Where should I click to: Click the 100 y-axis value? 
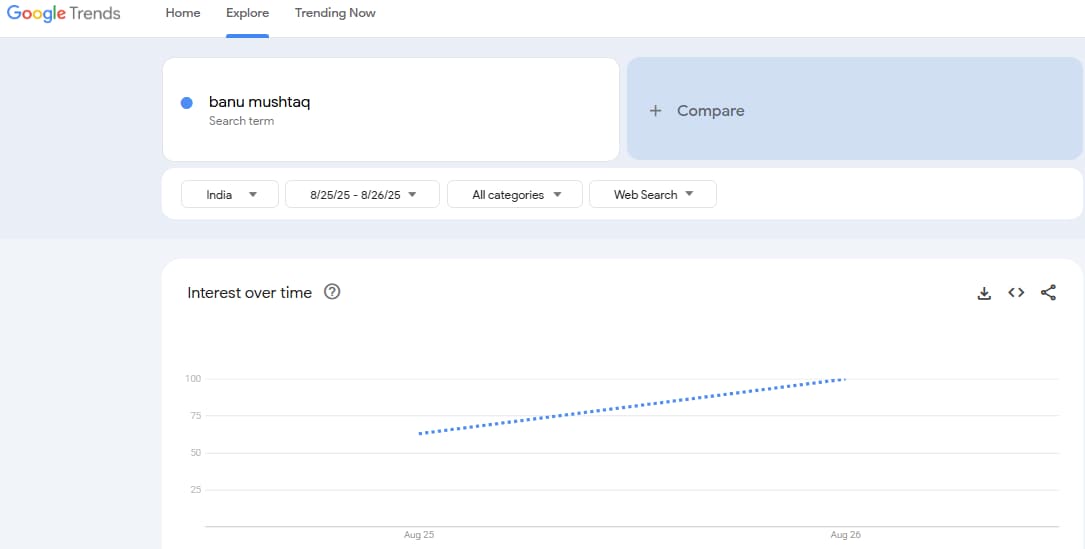pyautogui.click(x=192, y=379)
